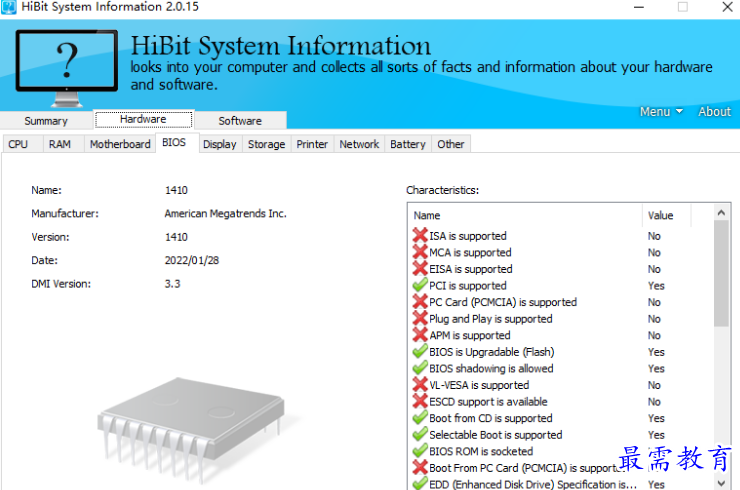740x490 pixels.
Task: Open the About link
Action: pos(715,112)
